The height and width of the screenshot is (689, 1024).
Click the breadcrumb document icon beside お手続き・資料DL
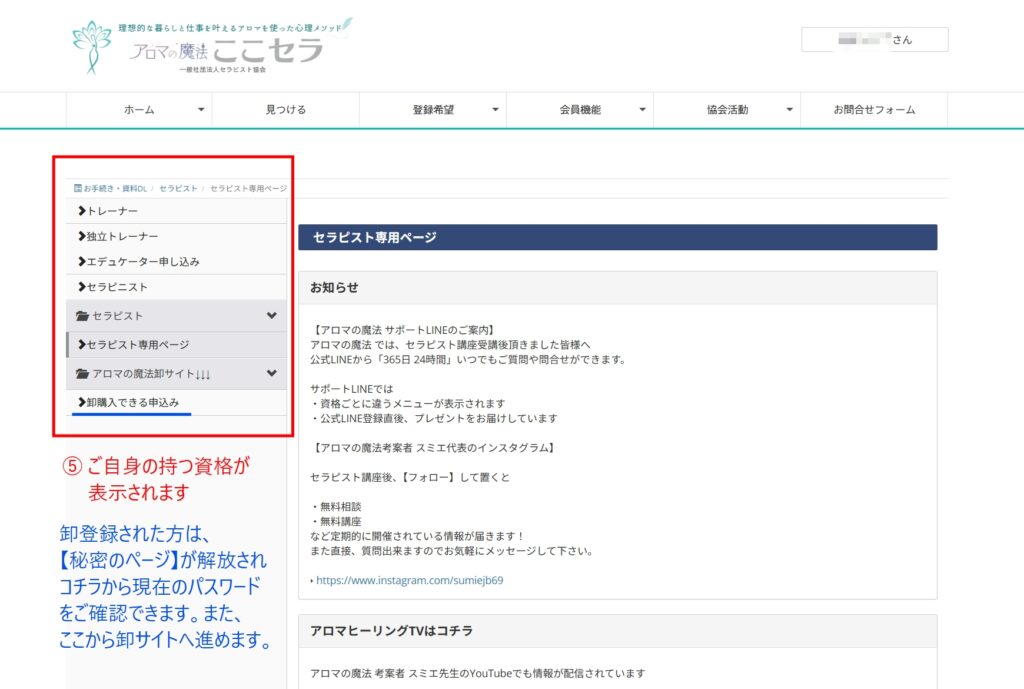(78, 188)
